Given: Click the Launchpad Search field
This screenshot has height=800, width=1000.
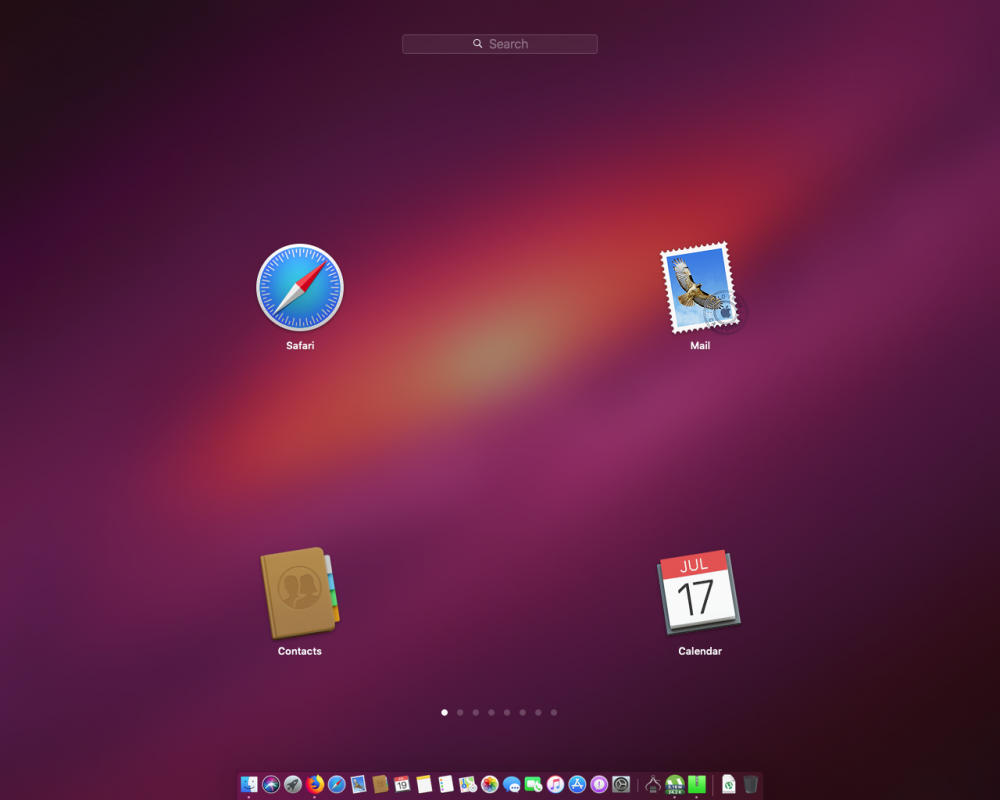Looking at the screenshot, I should click(500, 44).
